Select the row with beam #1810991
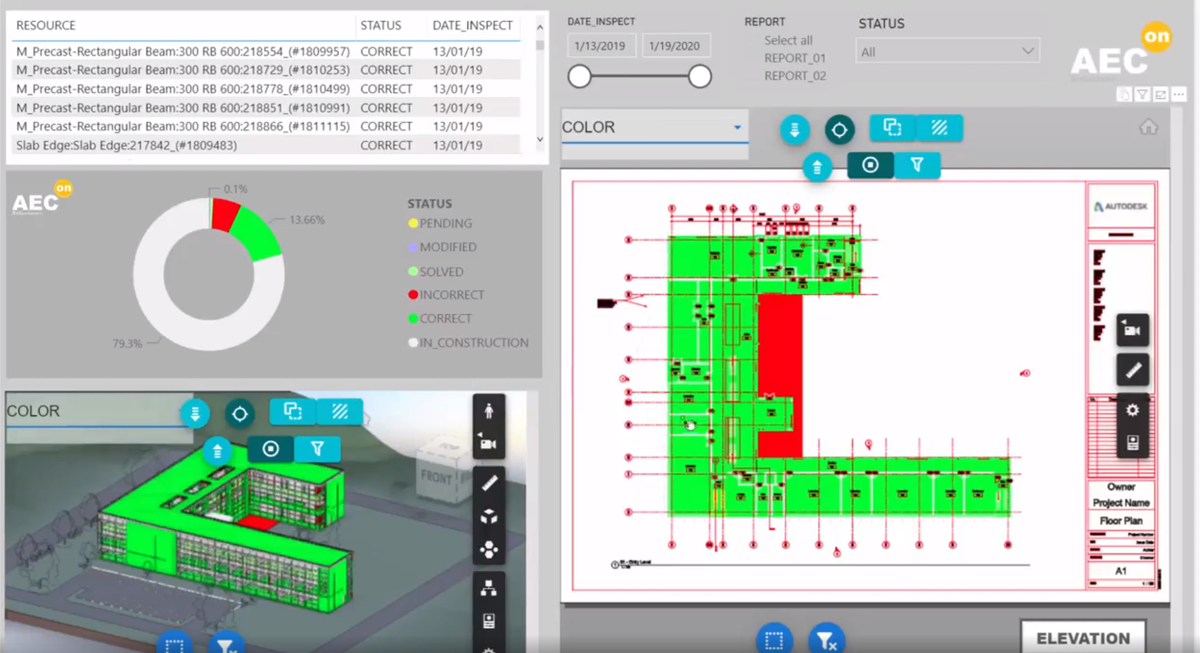This screenshot has width=1200, height=653. pyautogui.click(x=266, y=108)
